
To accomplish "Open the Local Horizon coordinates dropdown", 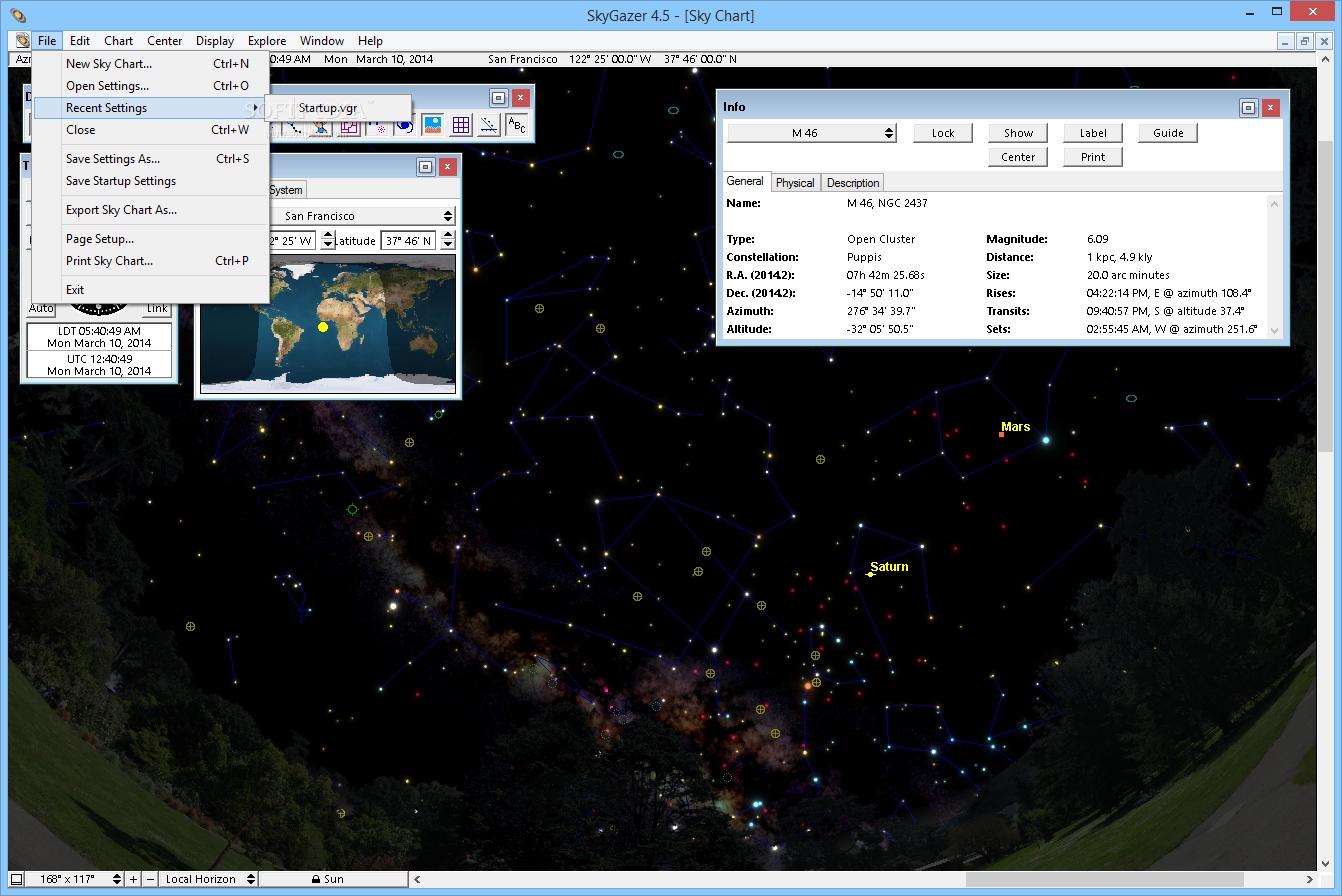I will coord(208,879).
